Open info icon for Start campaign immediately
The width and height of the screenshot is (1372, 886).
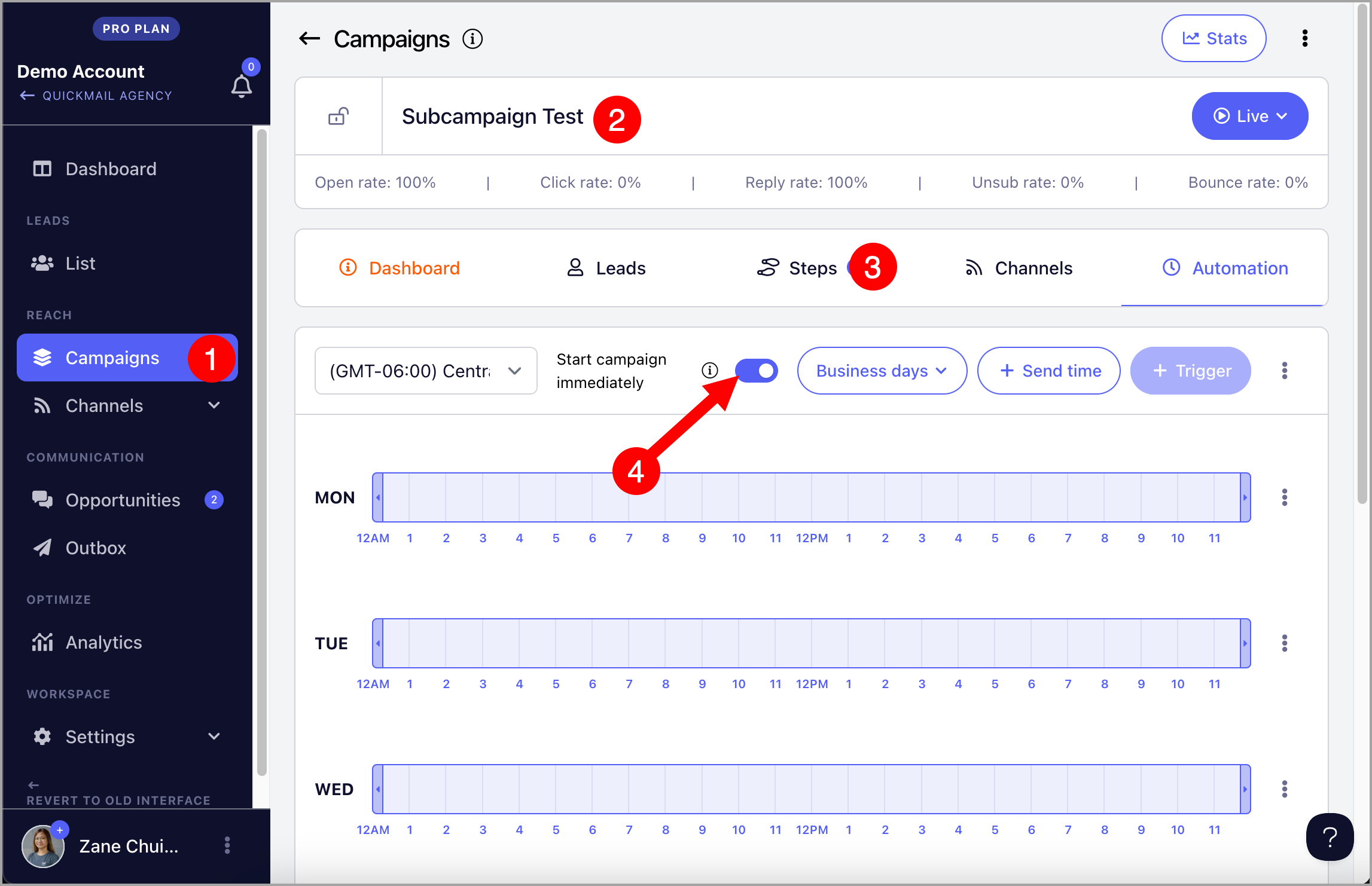point(709,371)
